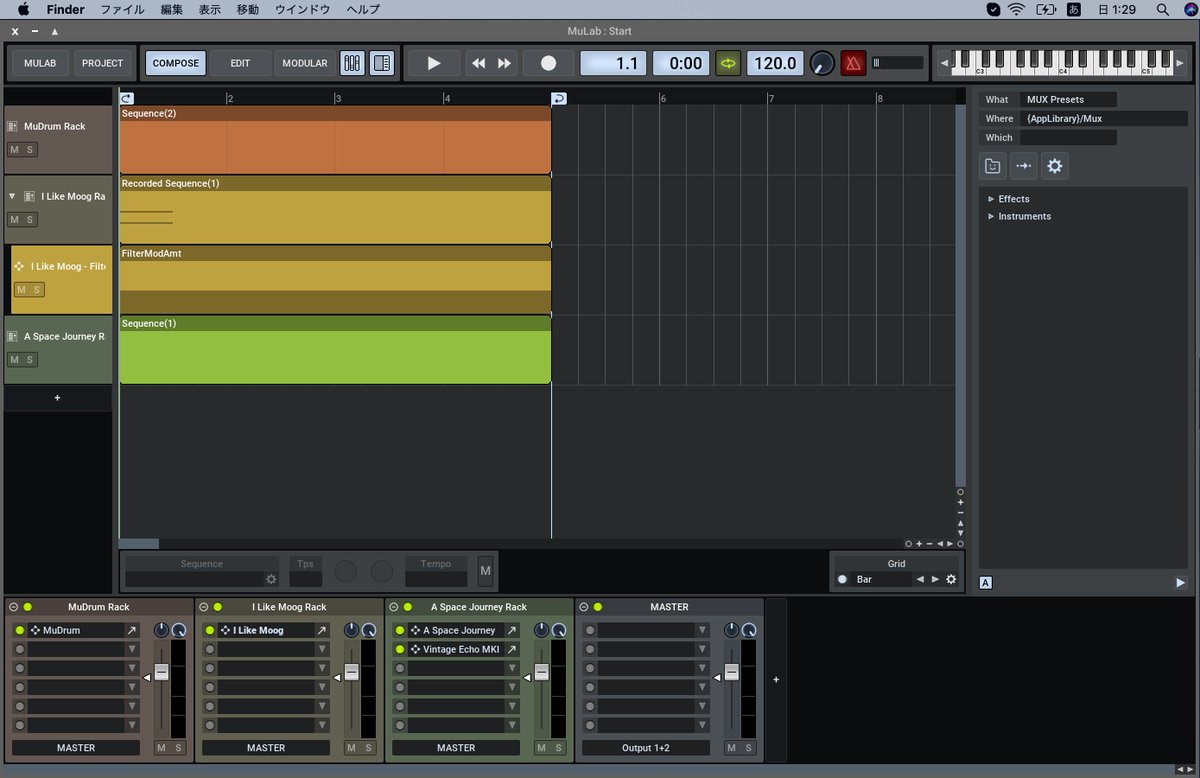Open the MULAB menu button
1200x778 pixels.
point(40,63)
